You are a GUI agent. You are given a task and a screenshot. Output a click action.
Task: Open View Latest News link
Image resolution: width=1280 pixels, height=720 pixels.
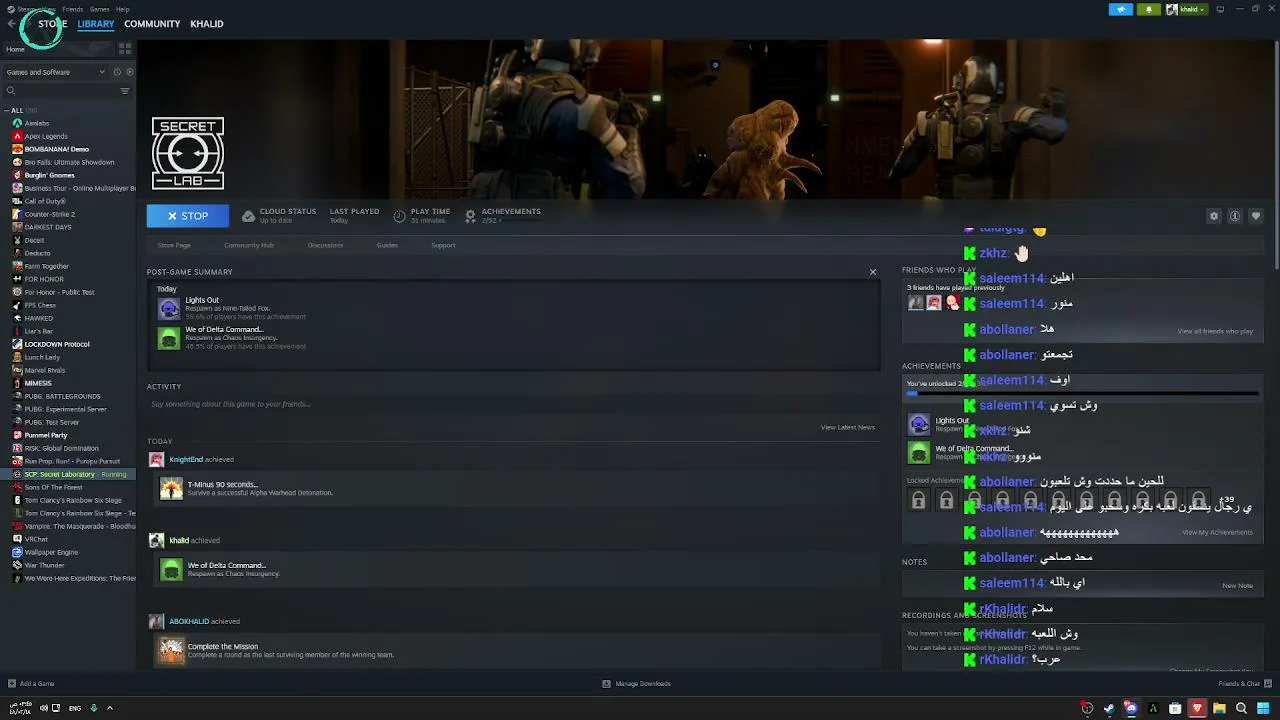click(x=848, y=427)
